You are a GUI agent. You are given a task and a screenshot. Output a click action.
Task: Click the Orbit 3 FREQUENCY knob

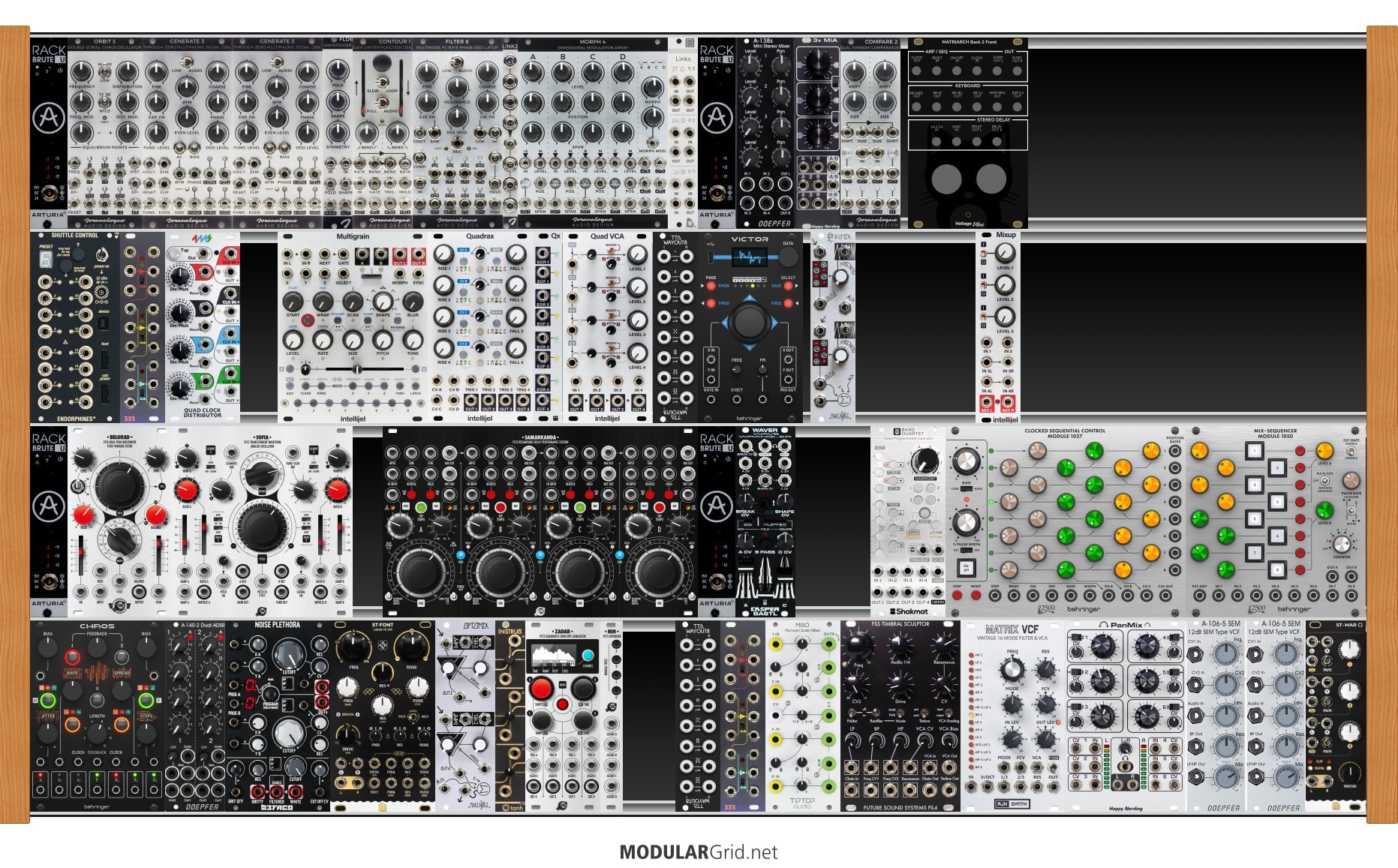pos(83,73)
